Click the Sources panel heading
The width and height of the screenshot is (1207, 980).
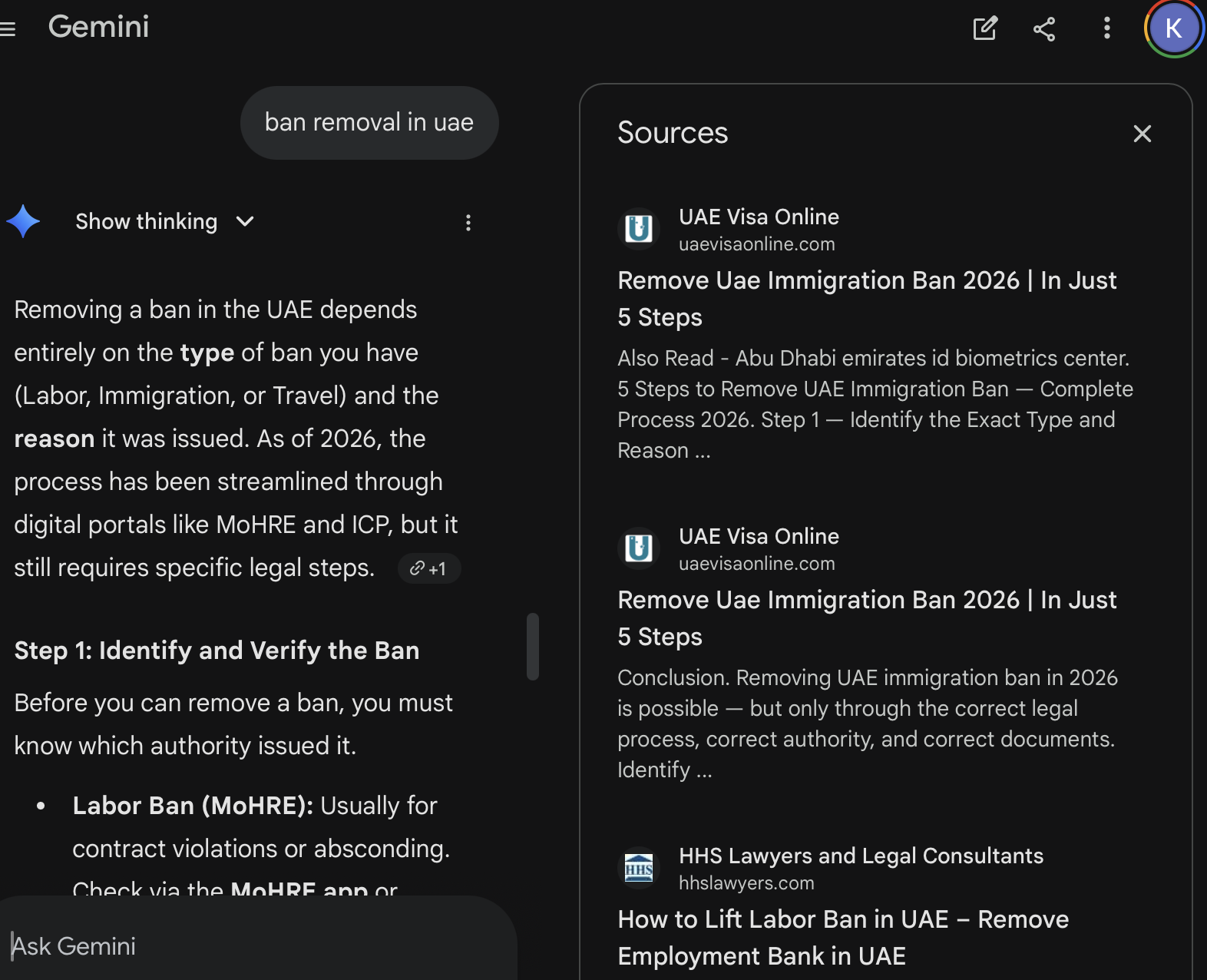[x=673, y=133]
